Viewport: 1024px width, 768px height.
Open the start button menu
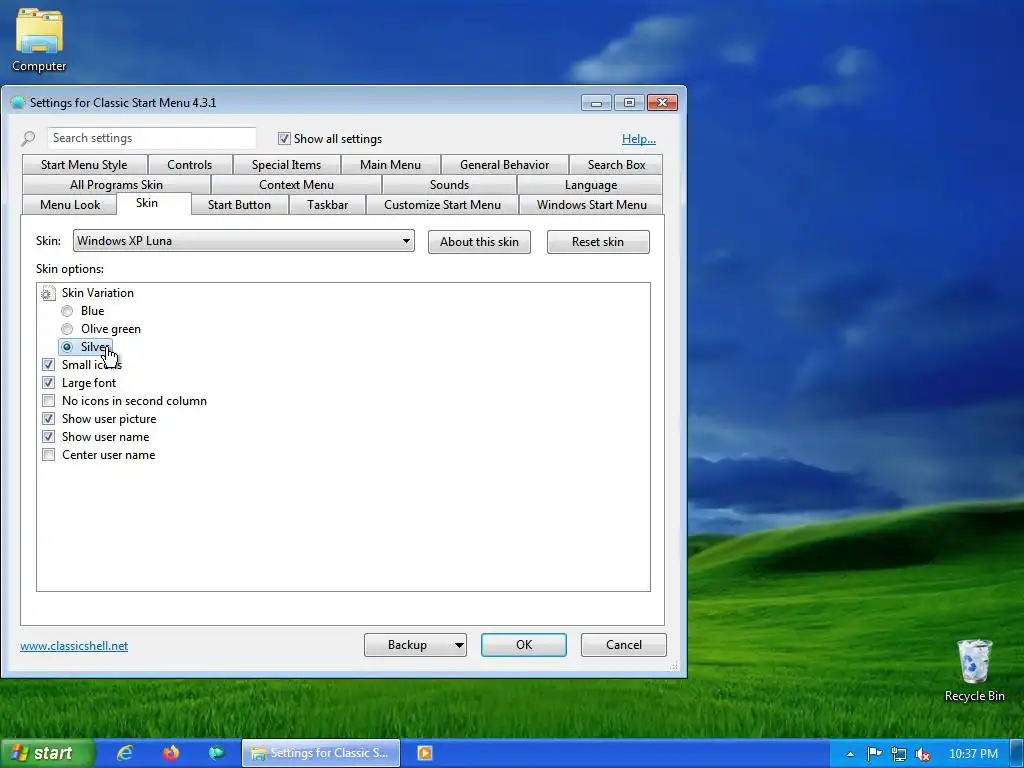pos(47,753)
